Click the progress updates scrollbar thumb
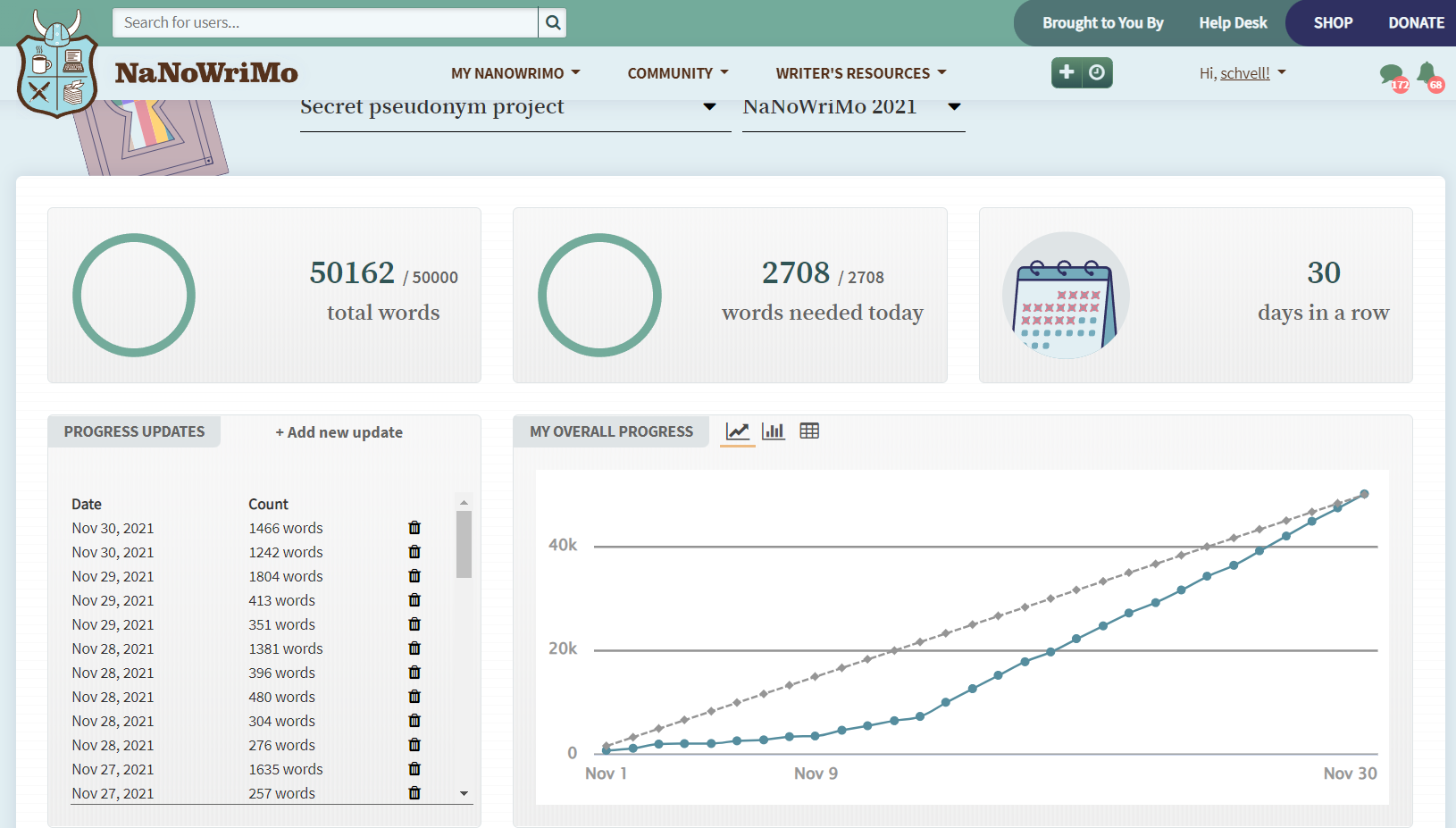The height and width of the screenshot is (828, 1456). 464,544
